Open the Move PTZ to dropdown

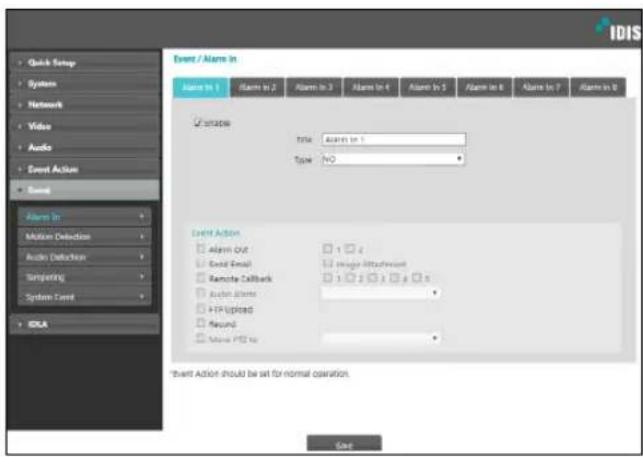click(381, 338)
